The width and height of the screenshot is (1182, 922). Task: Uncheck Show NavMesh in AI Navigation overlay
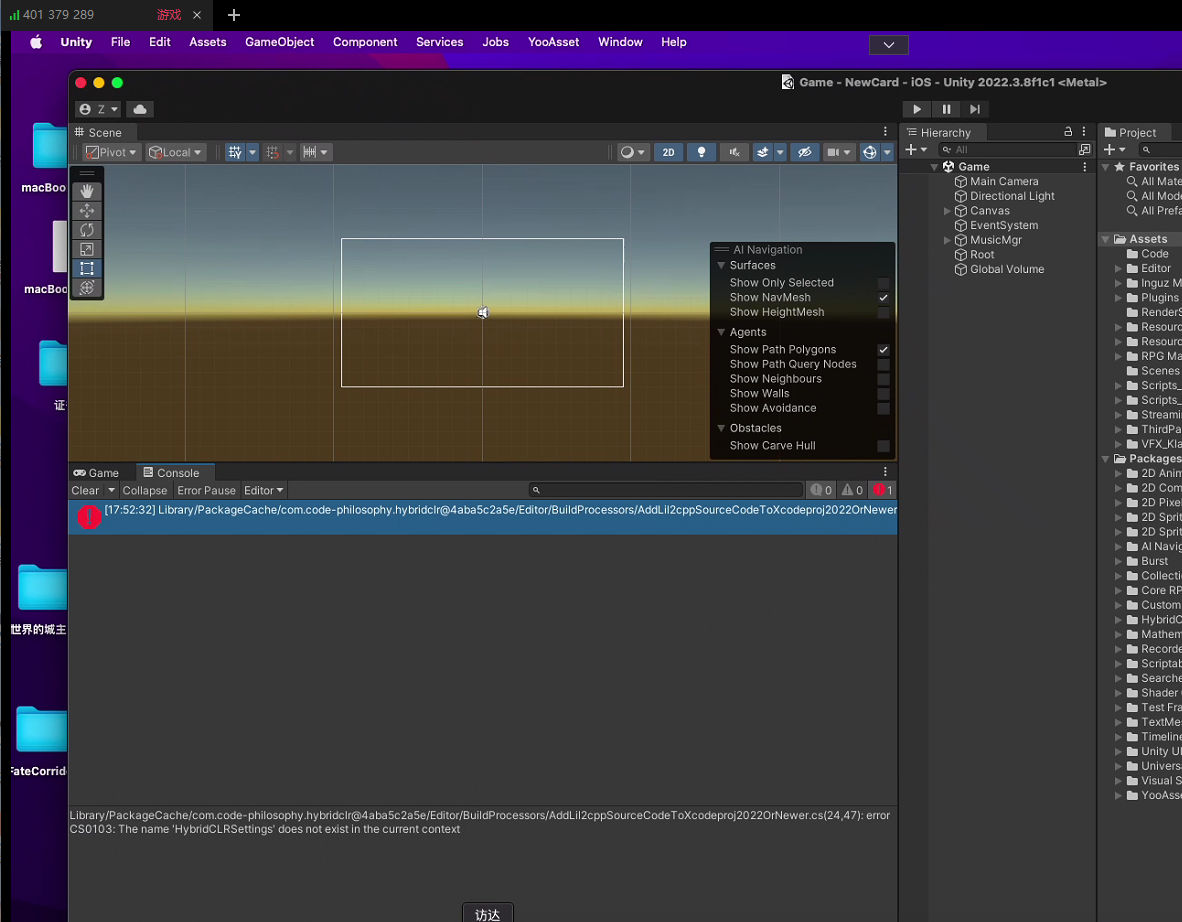[883, 297]
